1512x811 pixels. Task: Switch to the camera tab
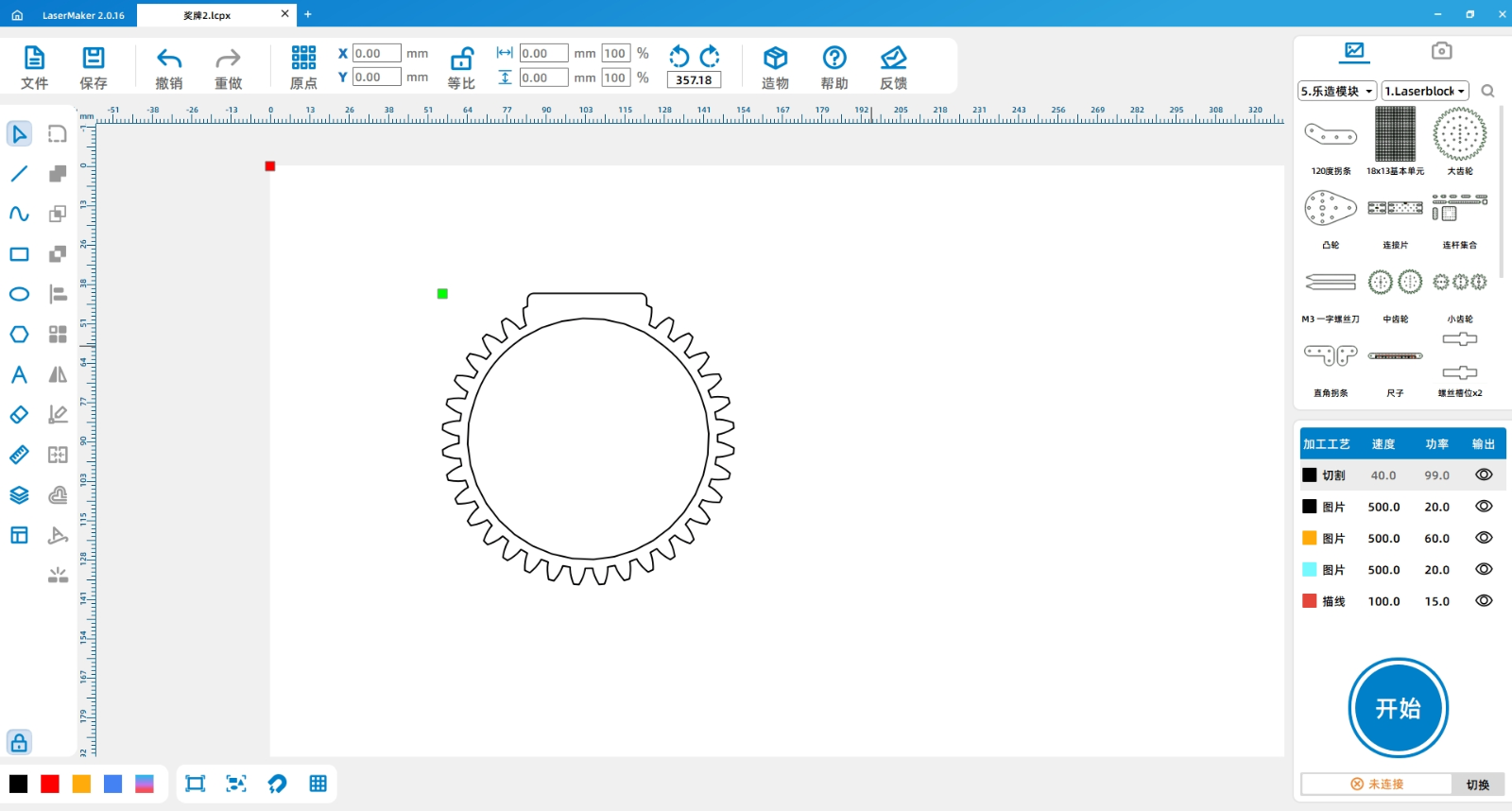1441,51
